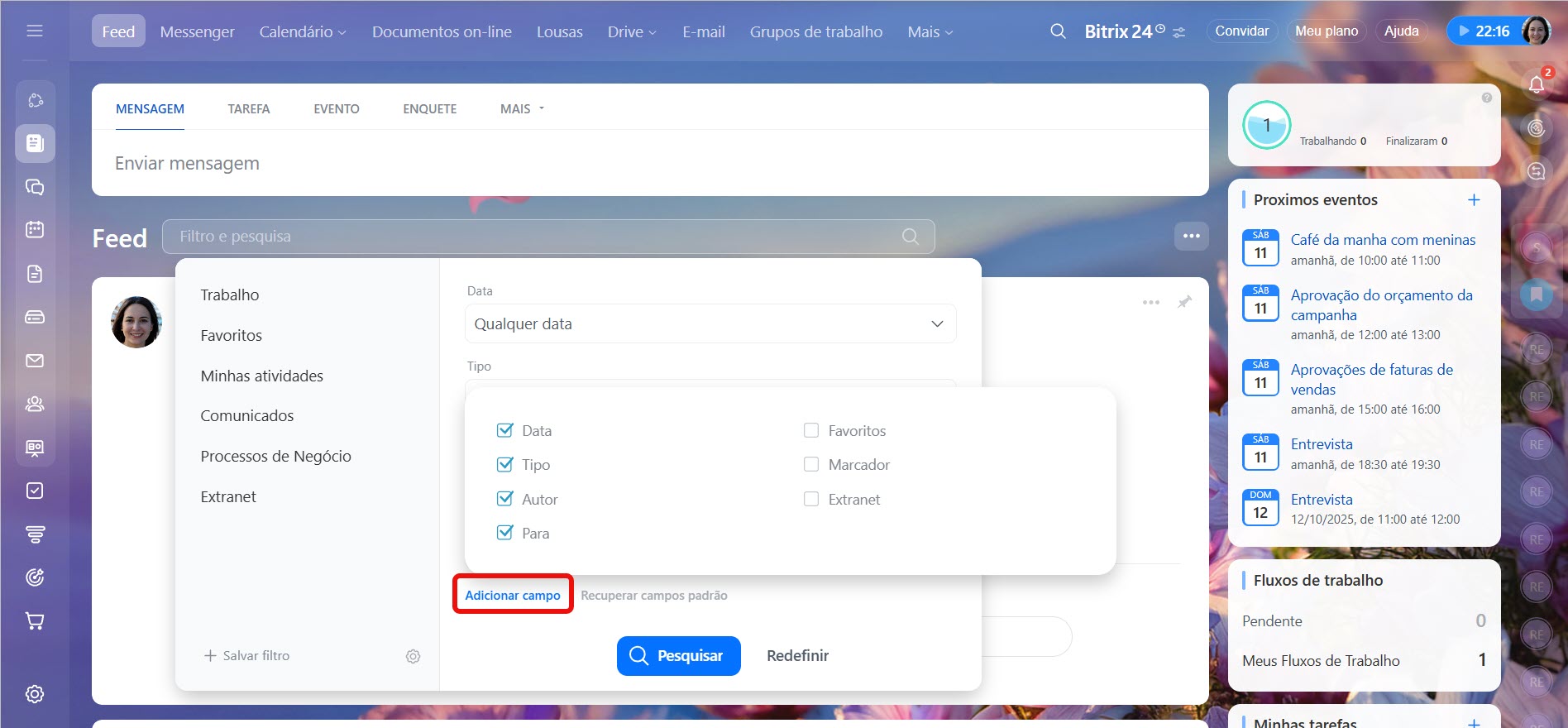Image resolution: width=1568 pixels, height=728 pixels.
Task: Click the Adicionar campo link
Action: click(513, 595)
